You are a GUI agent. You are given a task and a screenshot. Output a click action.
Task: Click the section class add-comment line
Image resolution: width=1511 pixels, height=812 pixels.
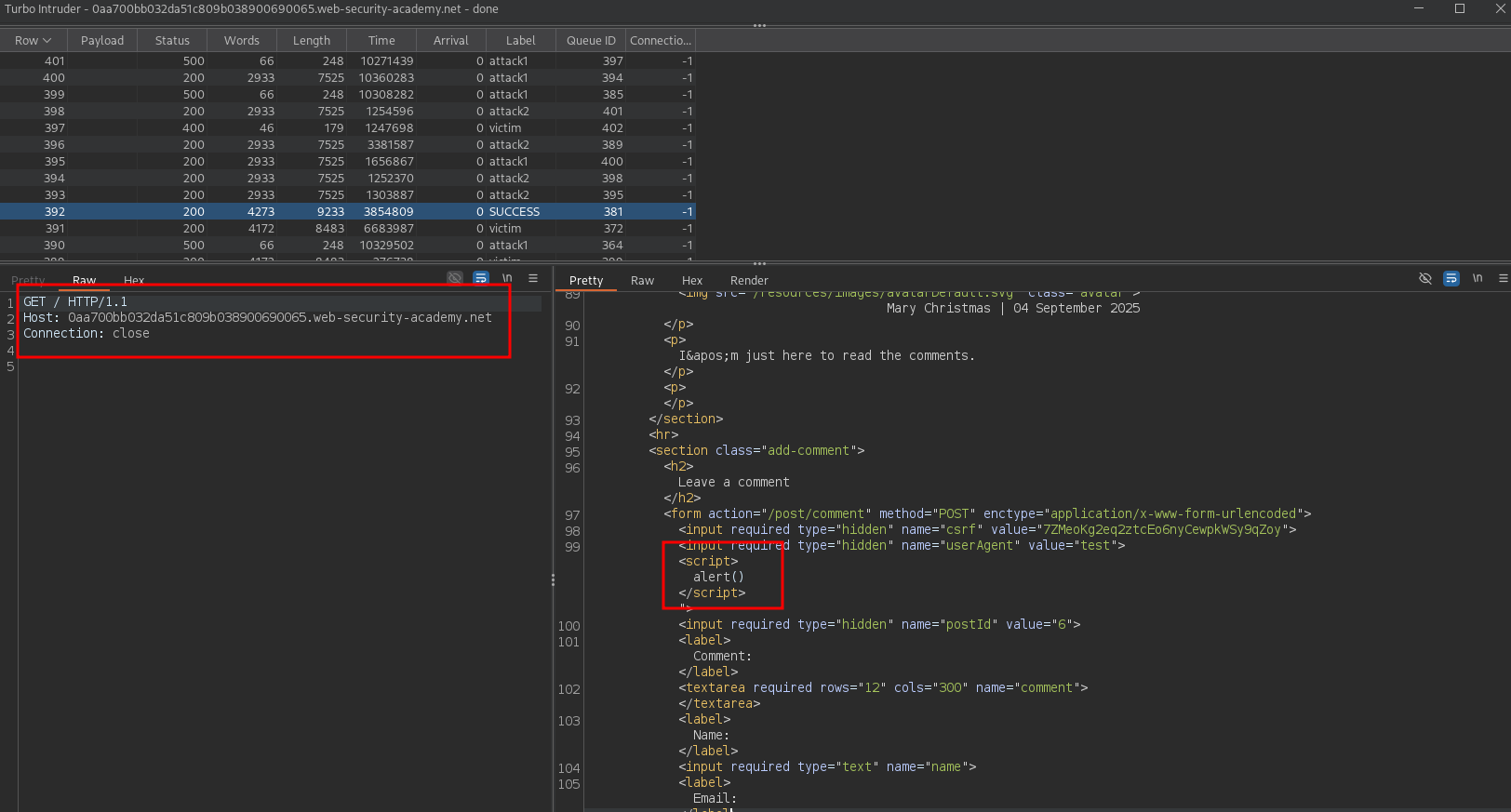tap(756, 450)
